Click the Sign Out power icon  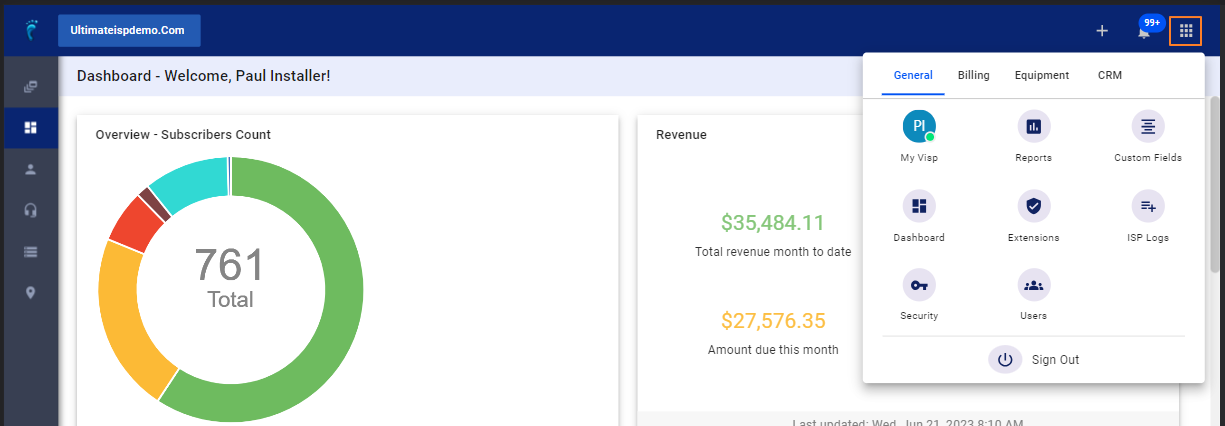point(1005,360)
